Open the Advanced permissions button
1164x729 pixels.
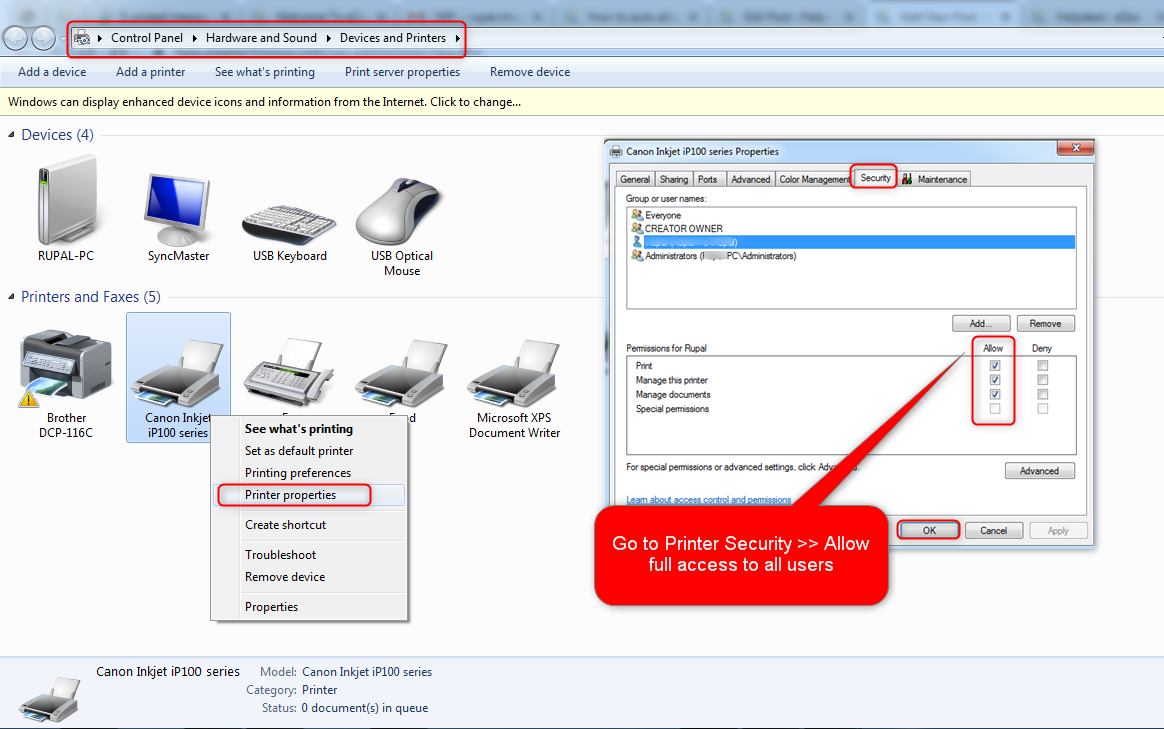pos(1039,471)
